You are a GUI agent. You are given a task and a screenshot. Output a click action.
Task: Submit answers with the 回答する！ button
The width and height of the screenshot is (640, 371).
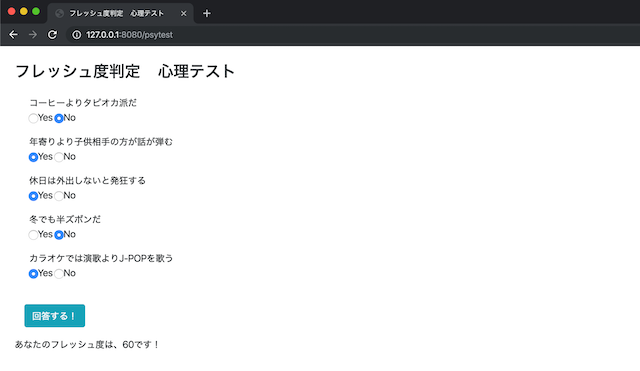55,315
